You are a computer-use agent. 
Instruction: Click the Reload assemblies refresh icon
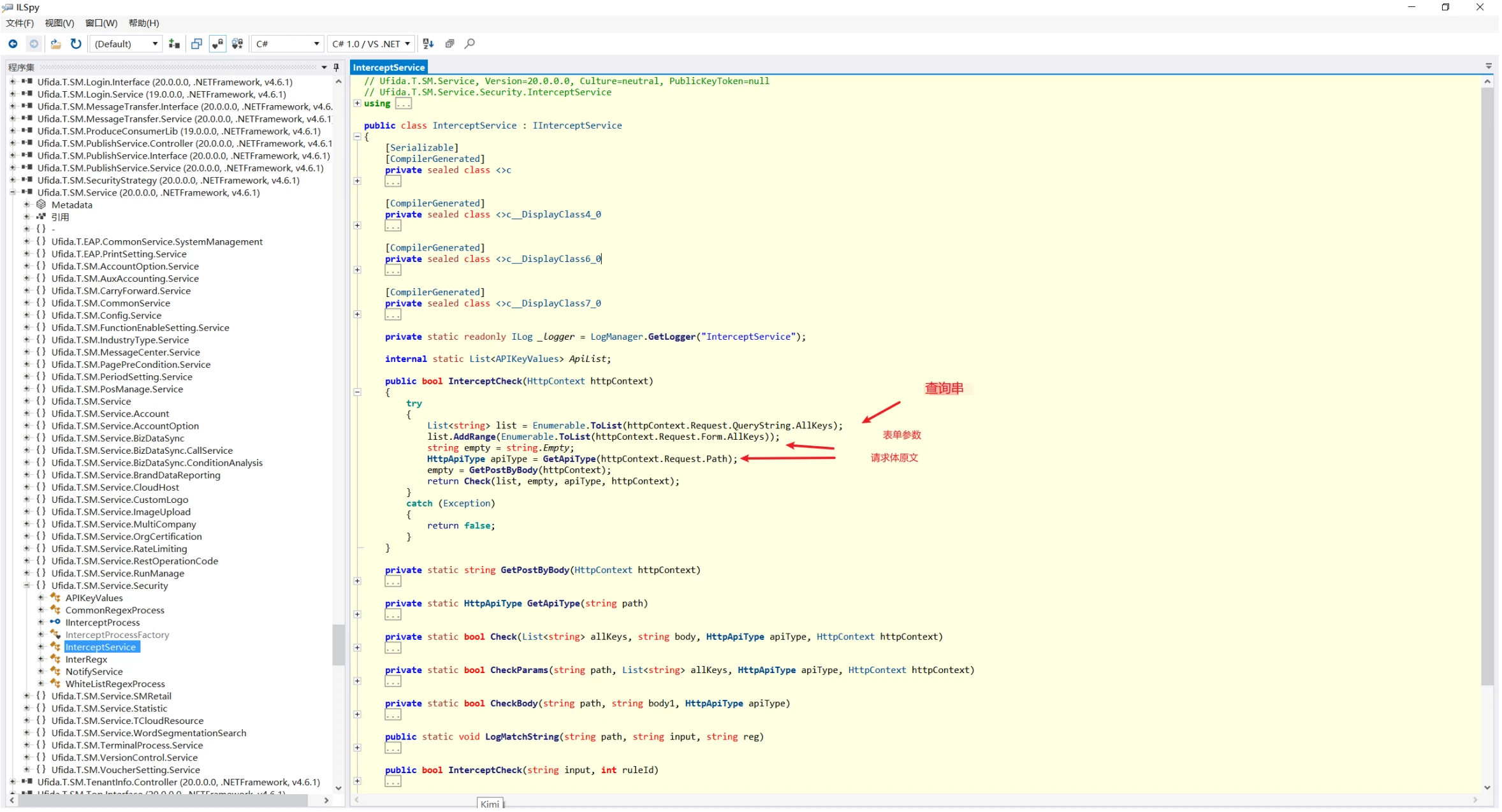pyautogui.click(x=76, y=44)
